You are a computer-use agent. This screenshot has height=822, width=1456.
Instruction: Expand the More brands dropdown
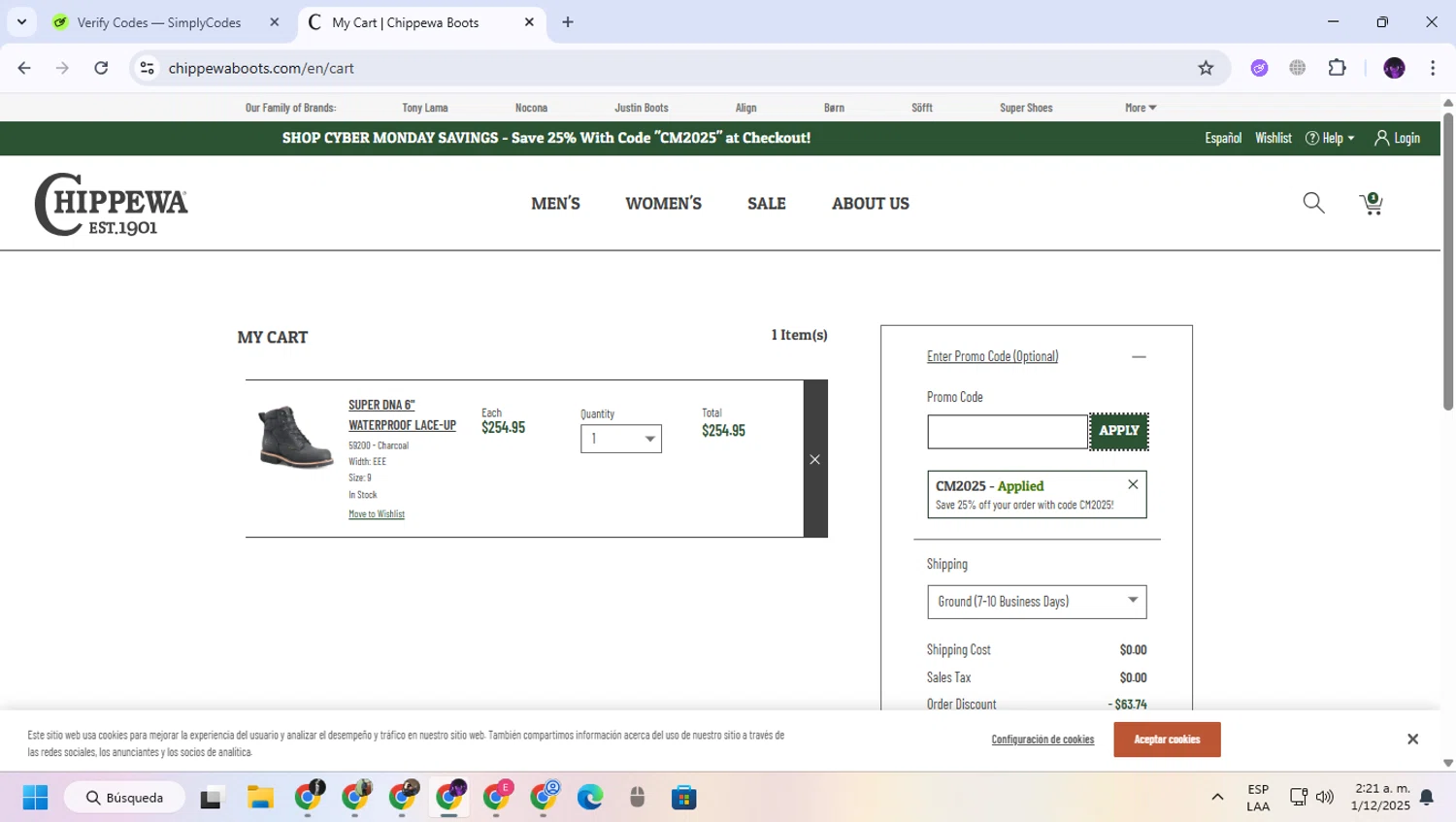click(1141, 108)
